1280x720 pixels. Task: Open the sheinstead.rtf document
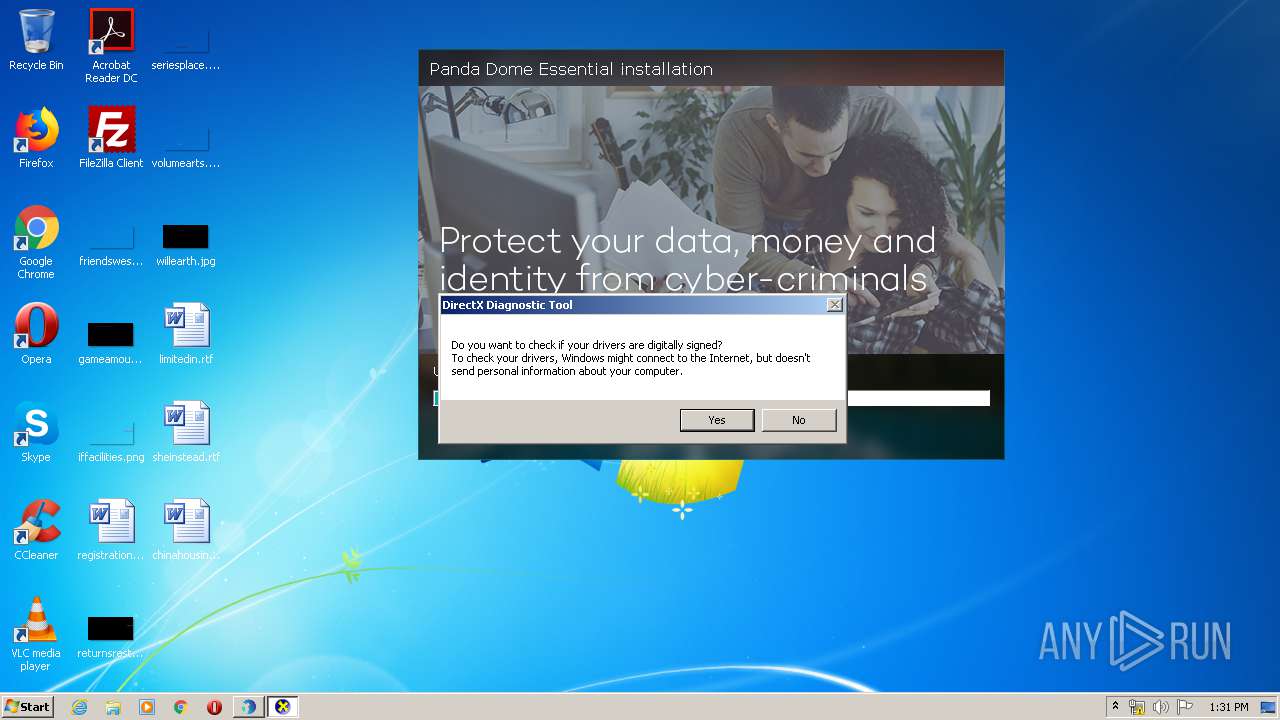[x=186, y=432]
